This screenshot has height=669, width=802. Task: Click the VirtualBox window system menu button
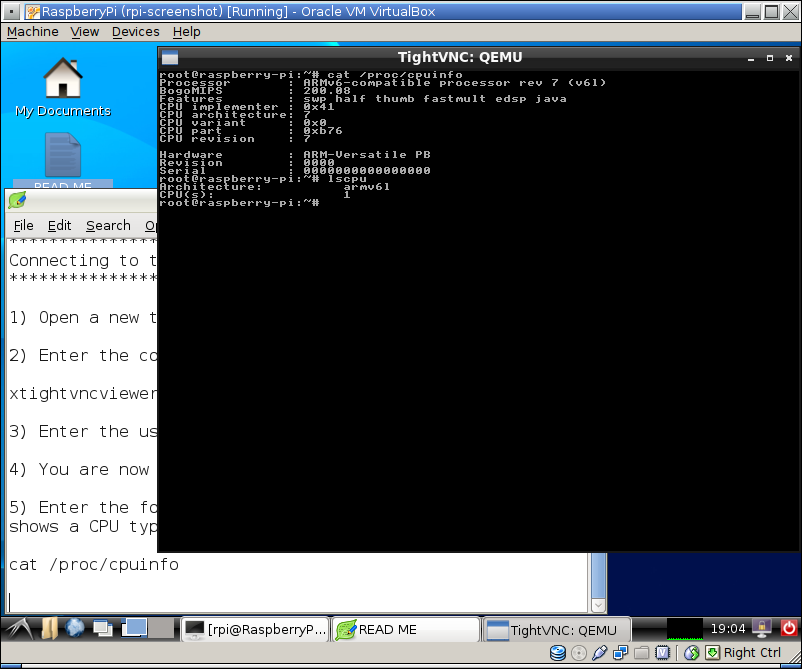tap(12, 11)
